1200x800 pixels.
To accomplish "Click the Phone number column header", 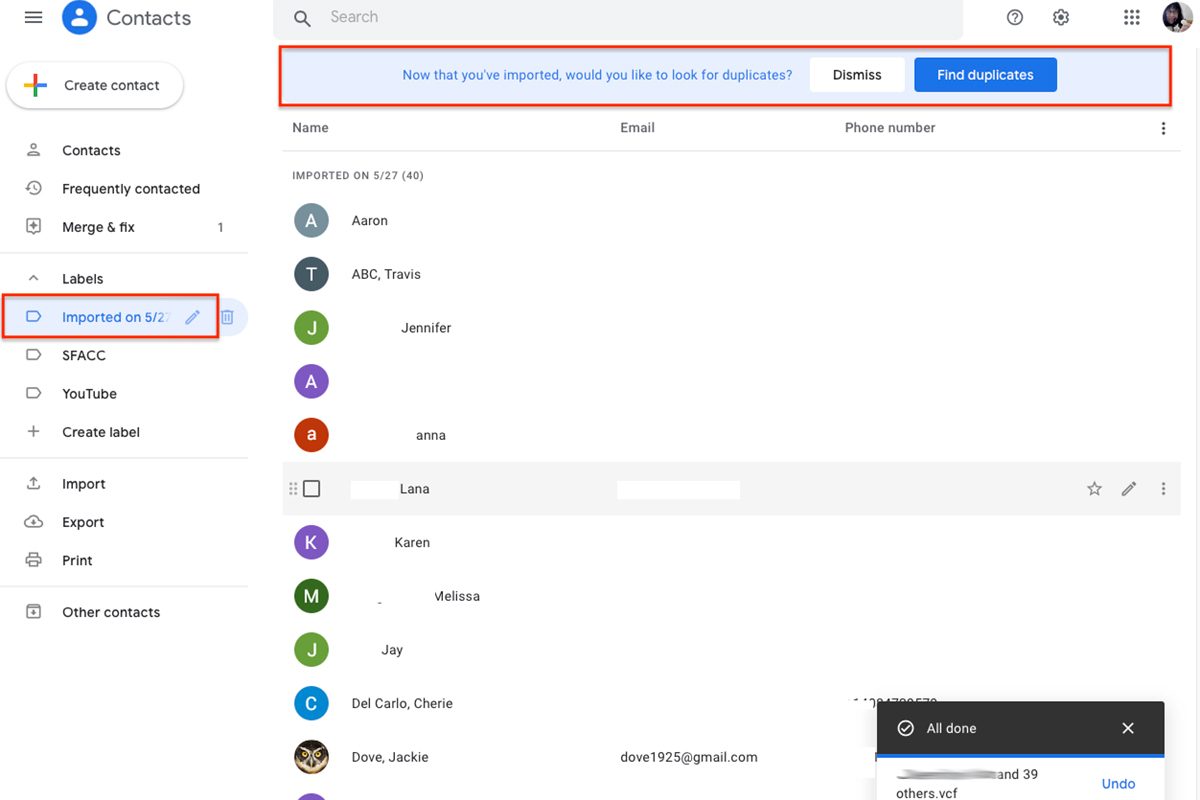I will [x=890, y=128].
